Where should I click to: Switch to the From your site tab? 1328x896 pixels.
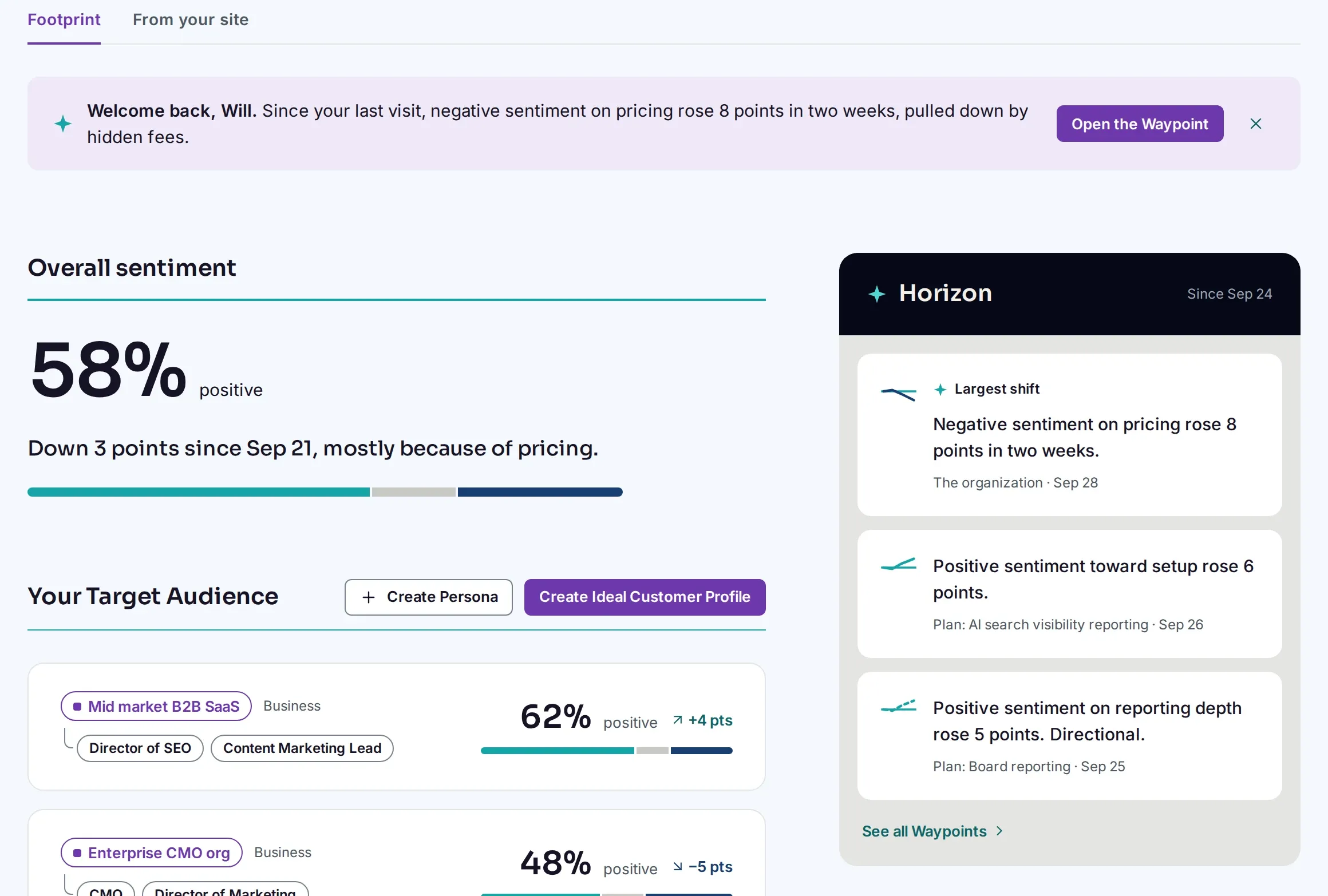pyautogui.click(x=191, y=19)
